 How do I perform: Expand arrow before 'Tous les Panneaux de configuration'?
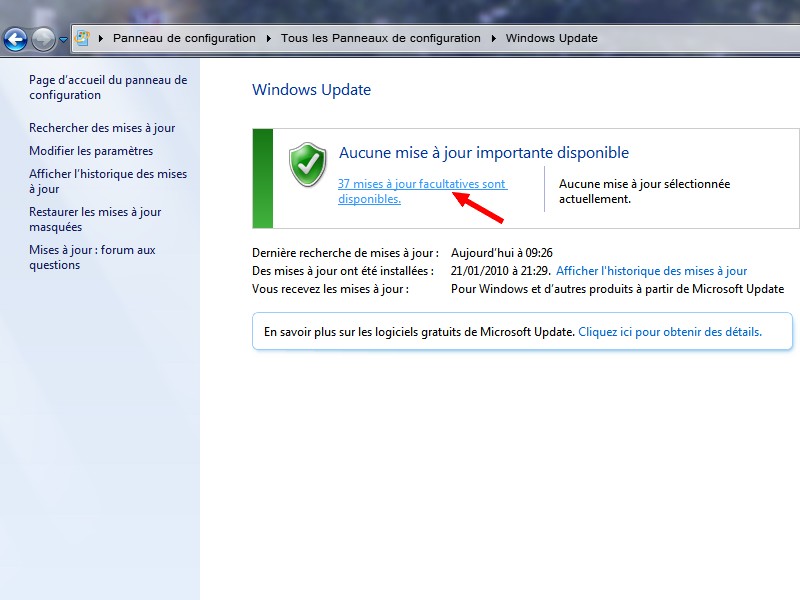pyautogui.click(x=268, y=39)
